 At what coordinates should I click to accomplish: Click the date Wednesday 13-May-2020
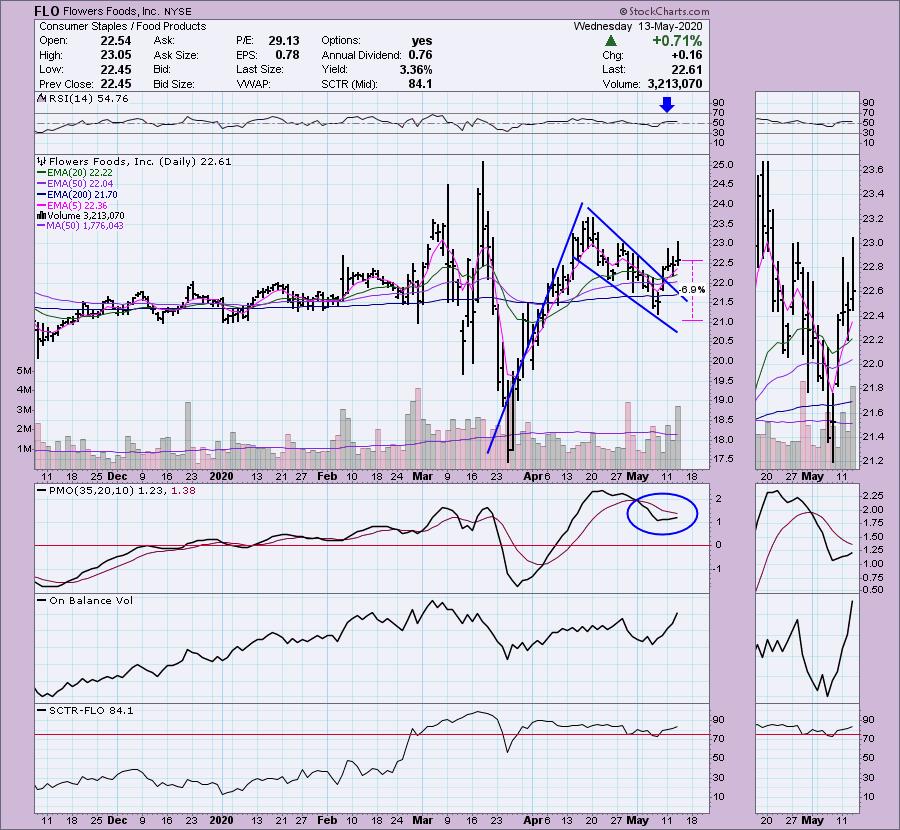pyautogui.click(x=638, y=26)
